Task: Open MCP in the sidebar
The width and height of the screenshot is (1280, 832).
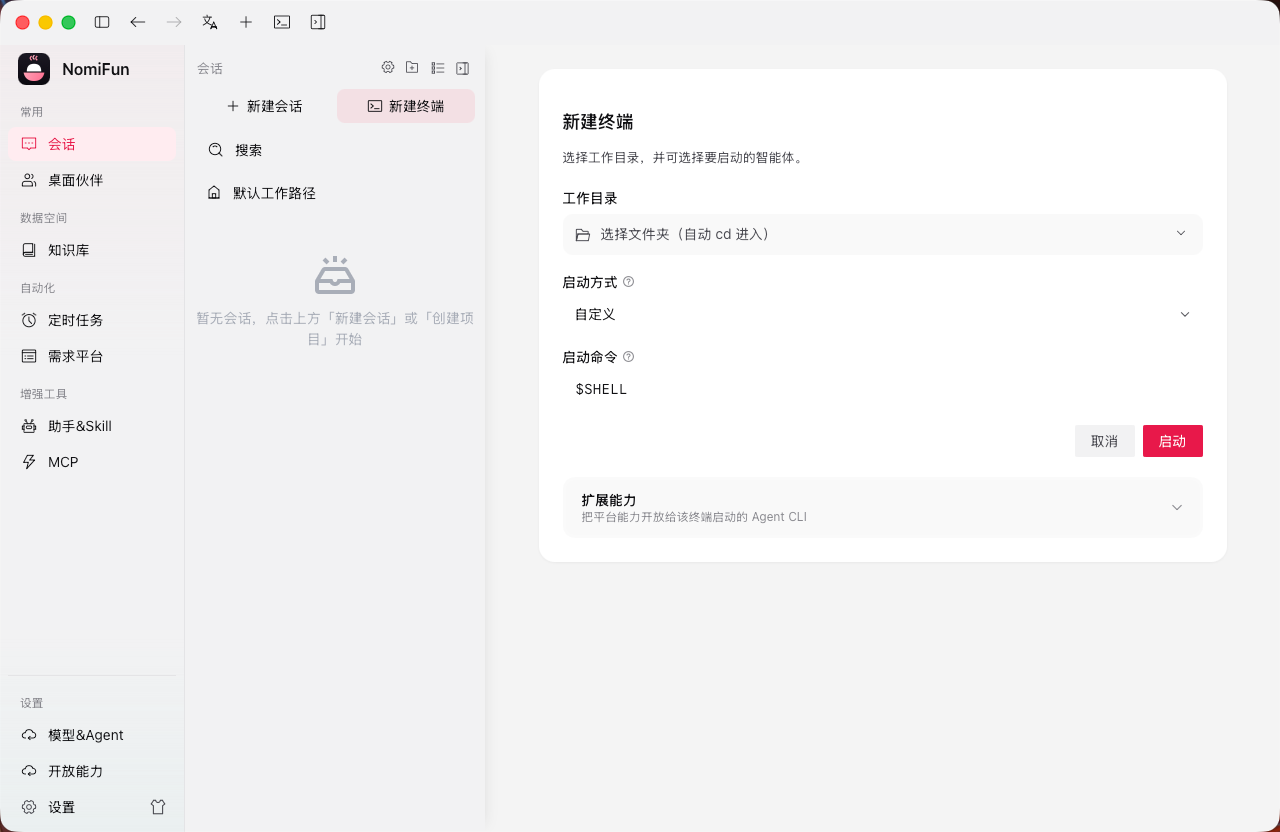Action: tap(92, 462)
